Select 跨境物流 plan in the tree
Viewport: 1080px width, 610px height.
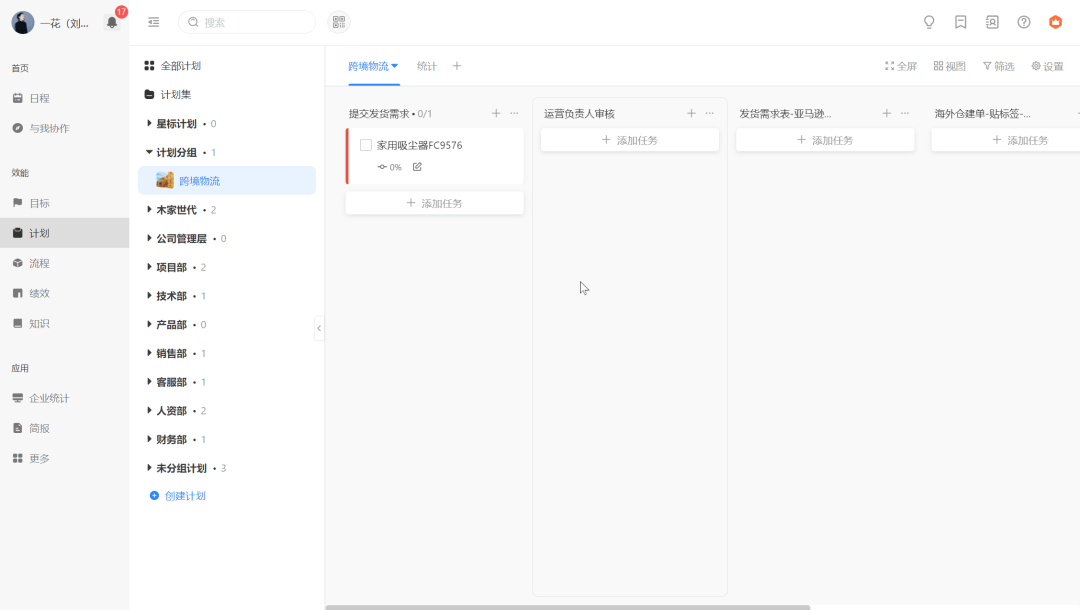[227, 180]
